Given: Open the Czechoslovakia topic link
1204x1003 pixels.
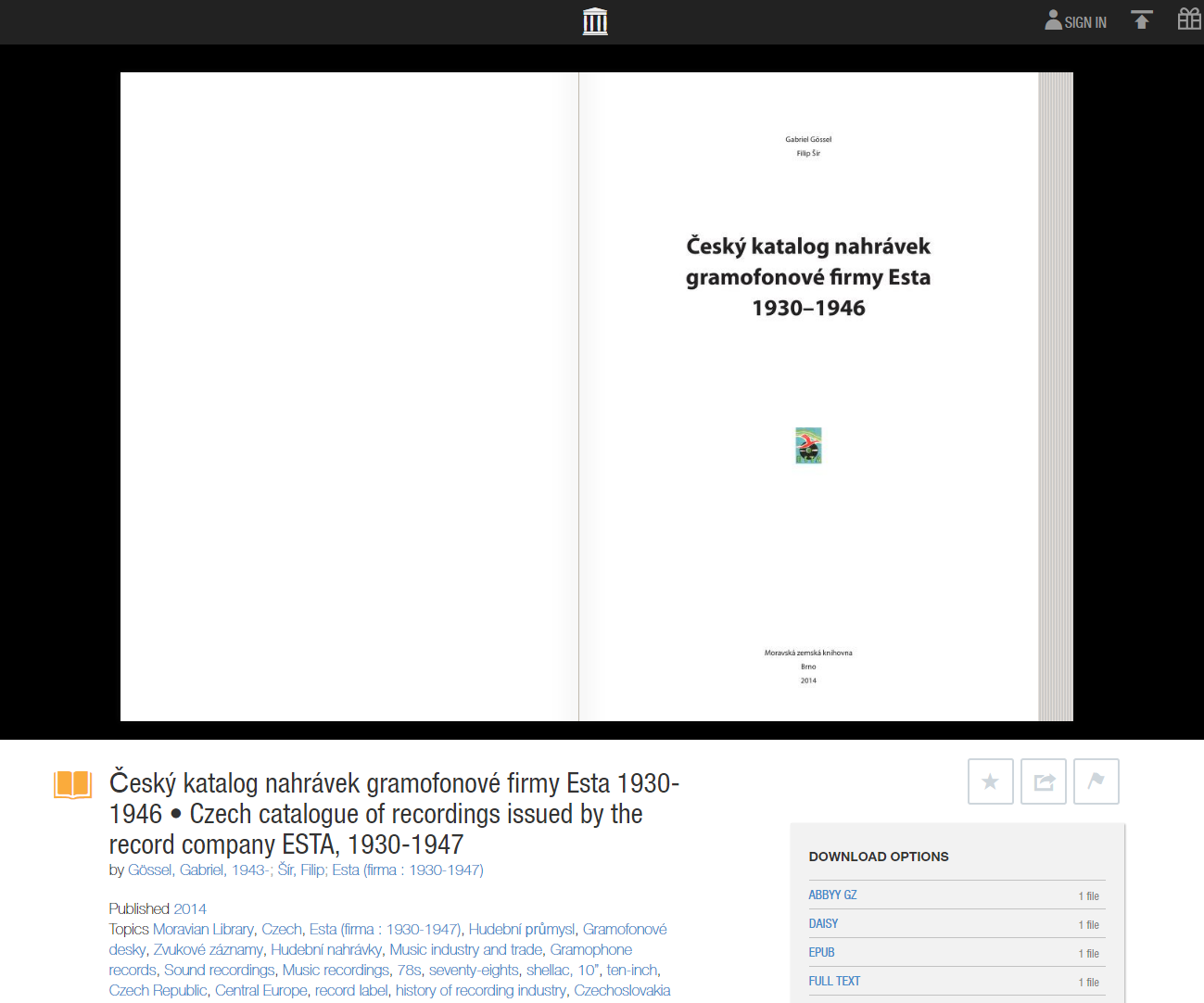Looking at the screenshot, I should [622, 990].
